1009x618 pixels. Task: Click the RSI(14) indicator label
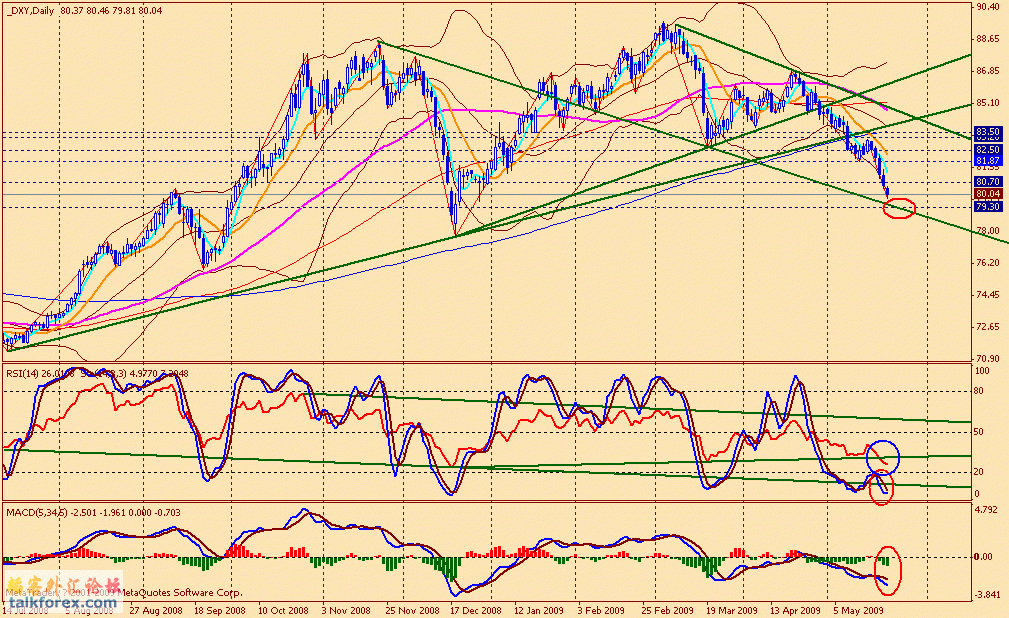pos(23,373)
